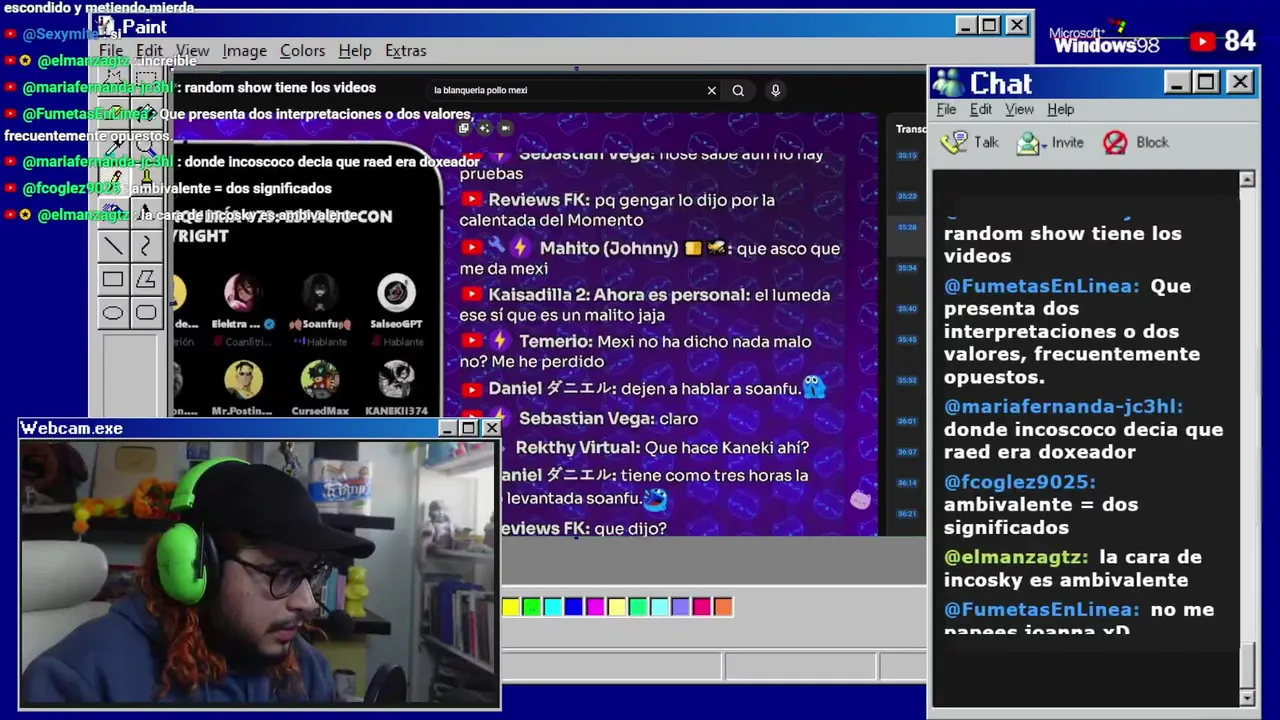Click Chat scrollbar up arrow

1247,179
